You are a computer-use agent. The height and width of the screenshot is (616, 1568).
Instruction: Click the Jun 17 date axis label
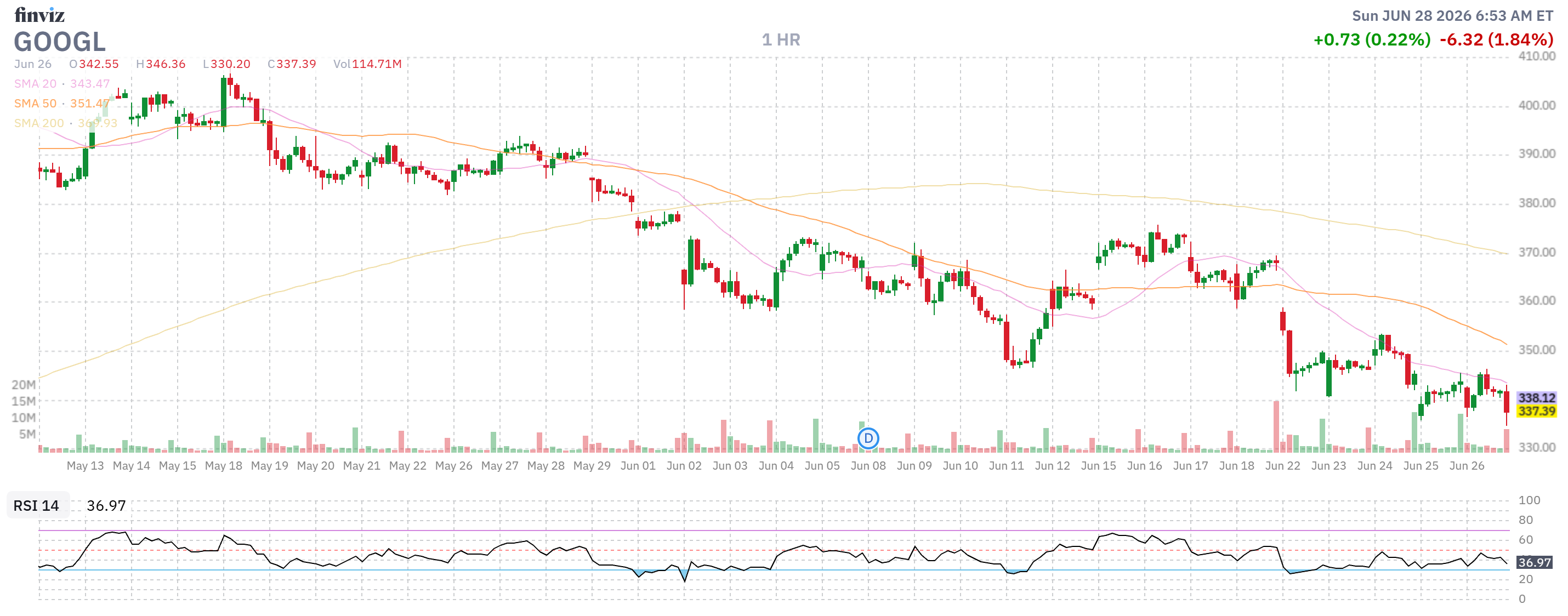[x=1191, y=466]
